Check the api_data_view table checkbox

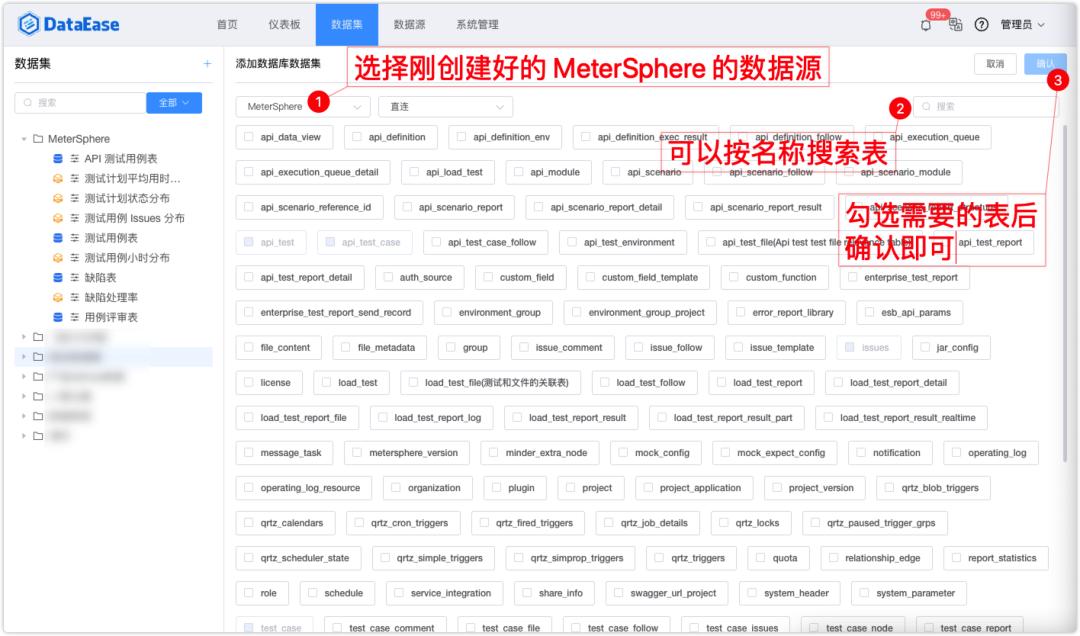click(250, 137)
